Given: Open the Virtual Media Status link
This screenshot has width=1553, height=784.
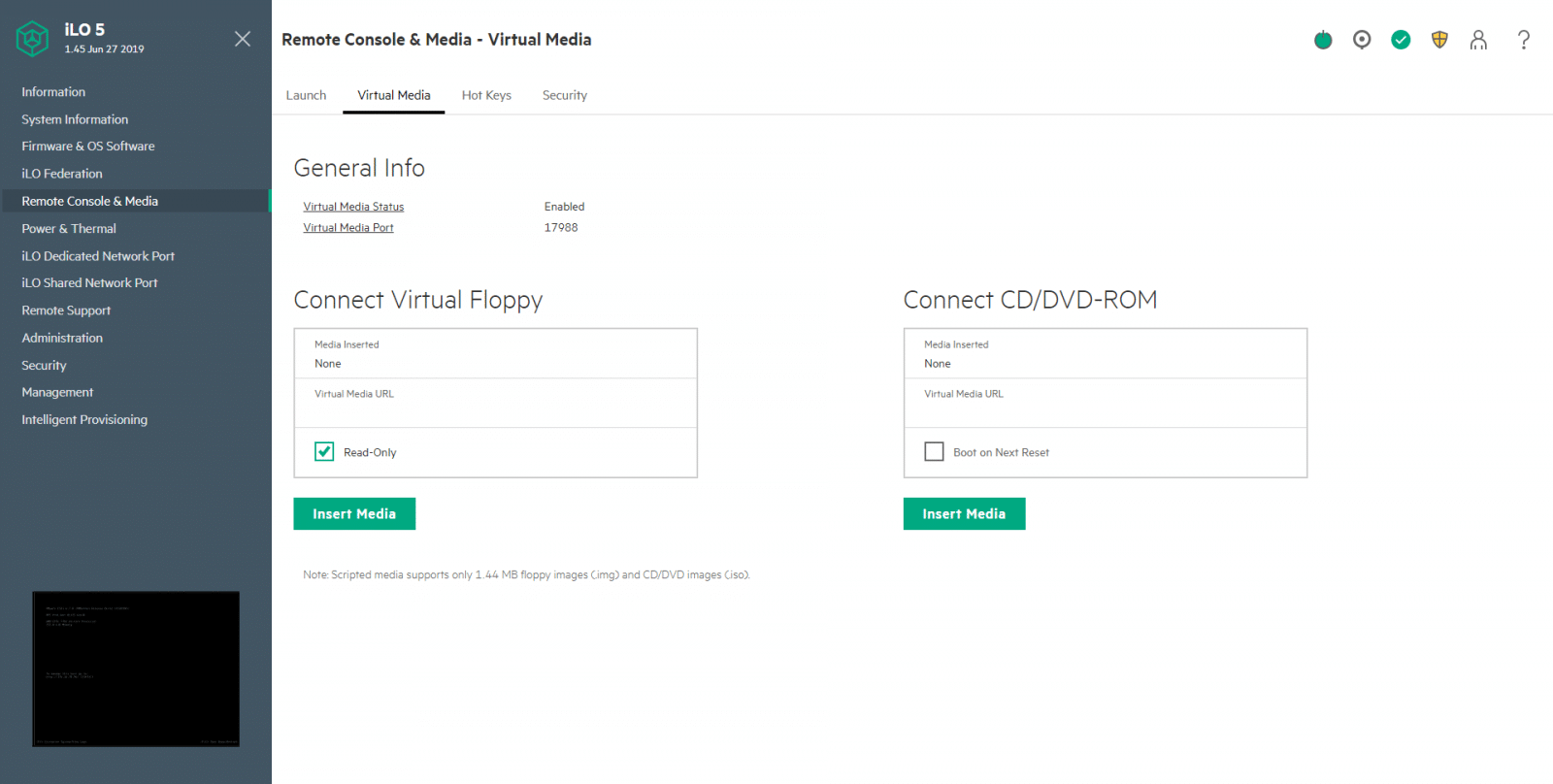Looking at the screenshot, I should tap(353, 207).
